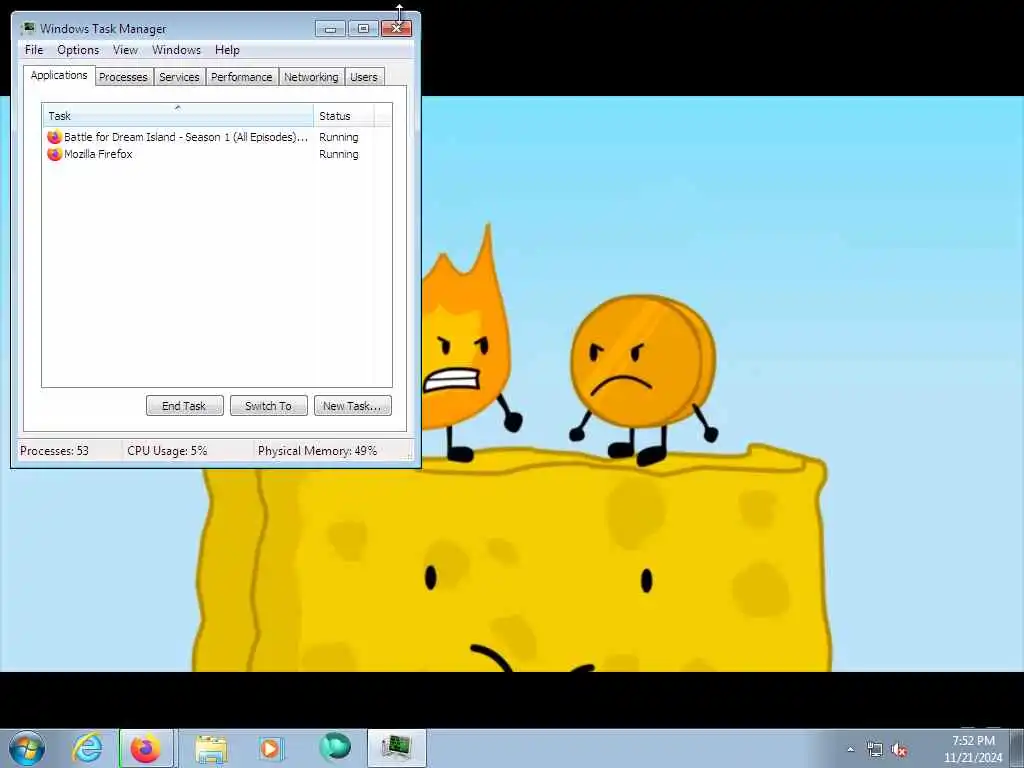The width and height of the screenshot is (1024, 768).
Task: Click Task Manager taskbar button
Action: click(x=396, y=748)
